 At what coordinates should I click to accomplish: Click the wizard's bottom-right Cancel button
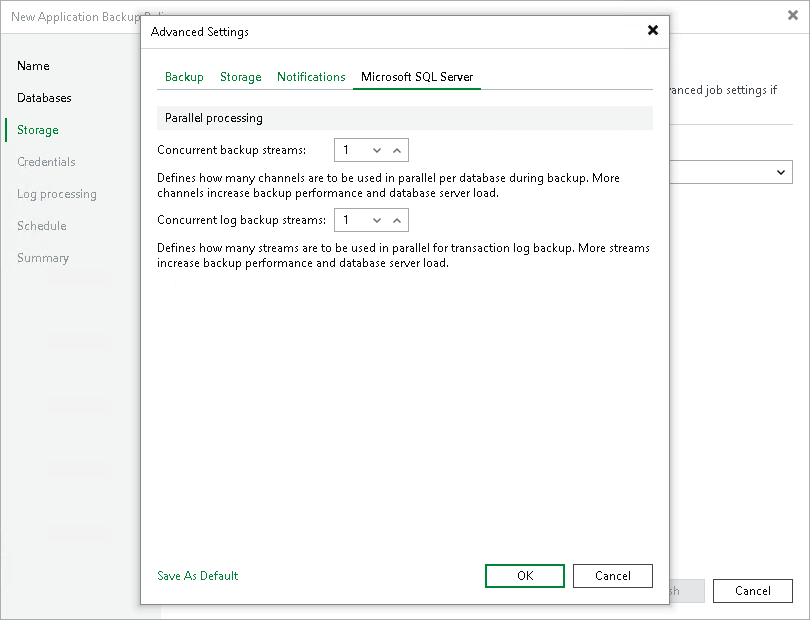pos(752,591)
